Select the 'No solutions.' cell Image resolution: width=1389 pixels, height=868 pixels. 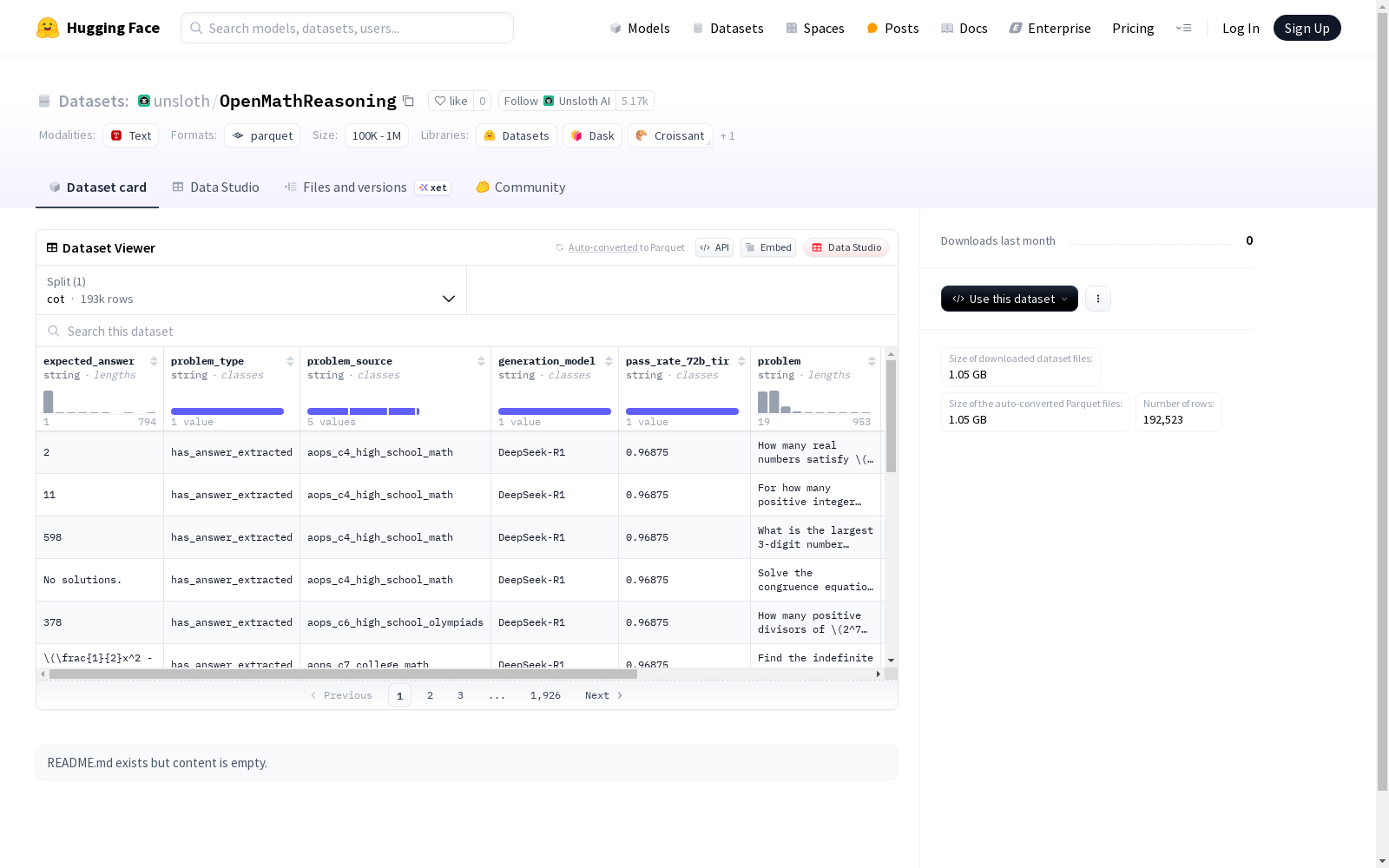tap(100, 580)
